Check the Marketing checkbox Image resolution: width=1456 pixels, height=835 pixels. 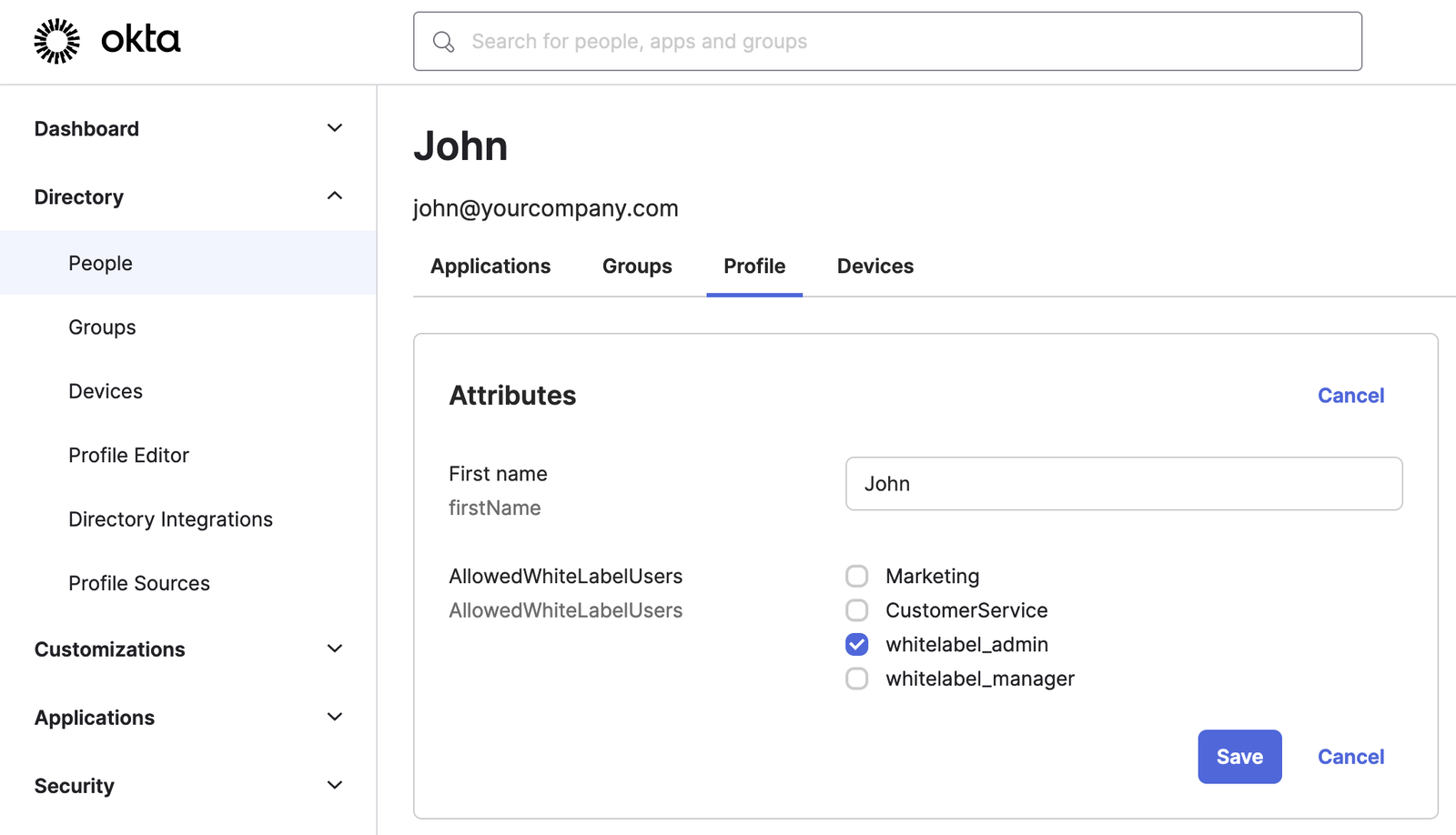(x=857, y=576)
